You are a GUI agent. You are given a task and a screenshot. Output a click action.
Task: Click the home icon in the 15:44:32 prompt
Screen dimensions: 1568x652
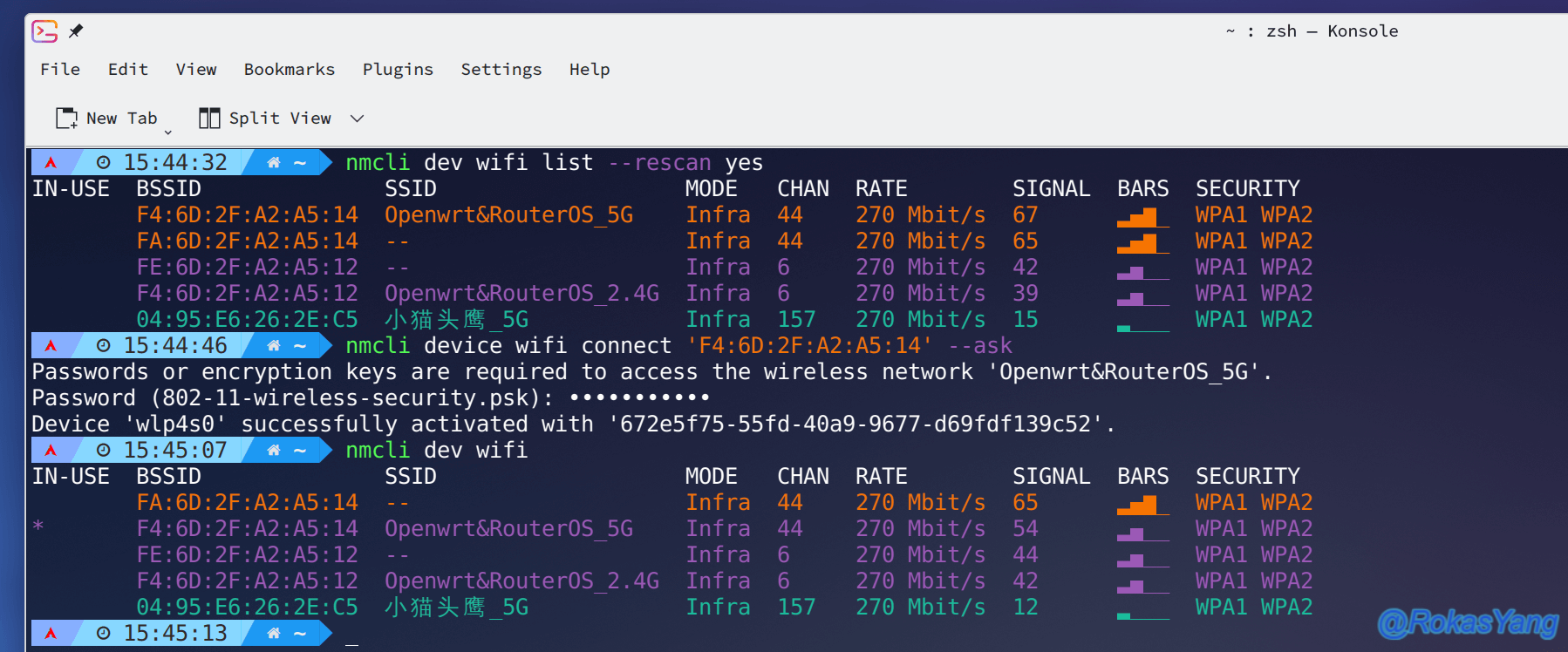pos(274,162)
